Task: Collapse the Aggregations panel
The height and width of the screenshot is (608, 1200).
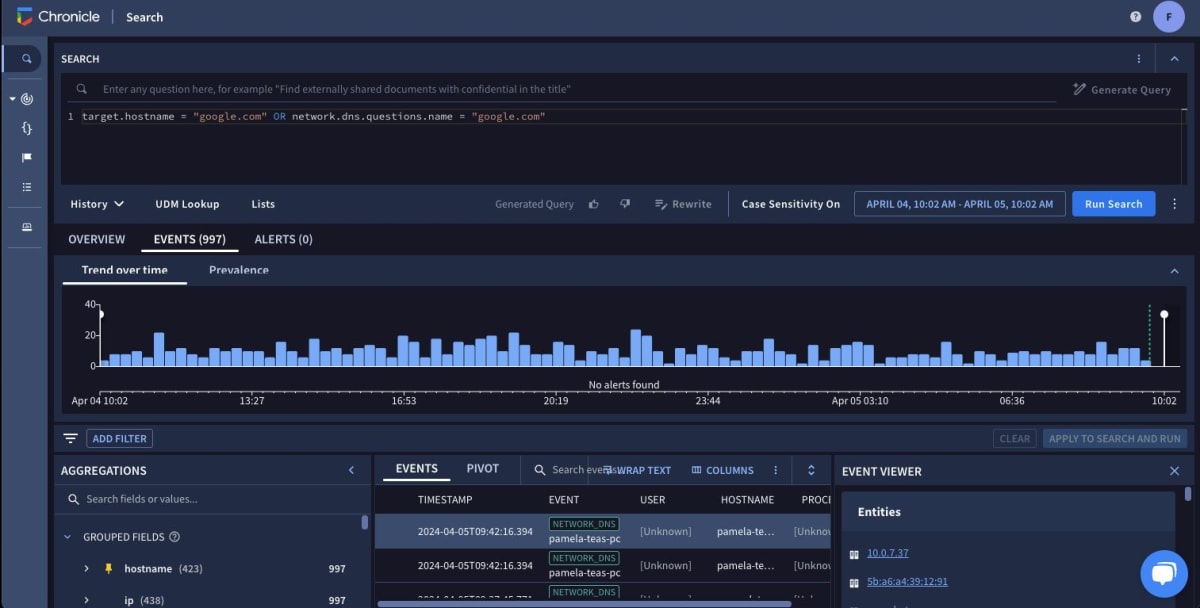Action: pyautogui.click(x=351, y=470)
